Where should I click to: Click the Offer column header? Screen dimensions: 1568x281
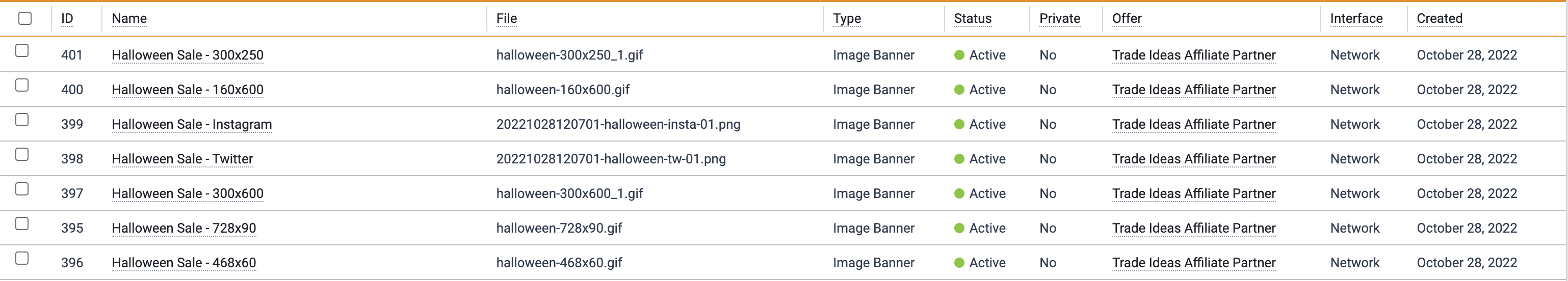pos(1127,19)
